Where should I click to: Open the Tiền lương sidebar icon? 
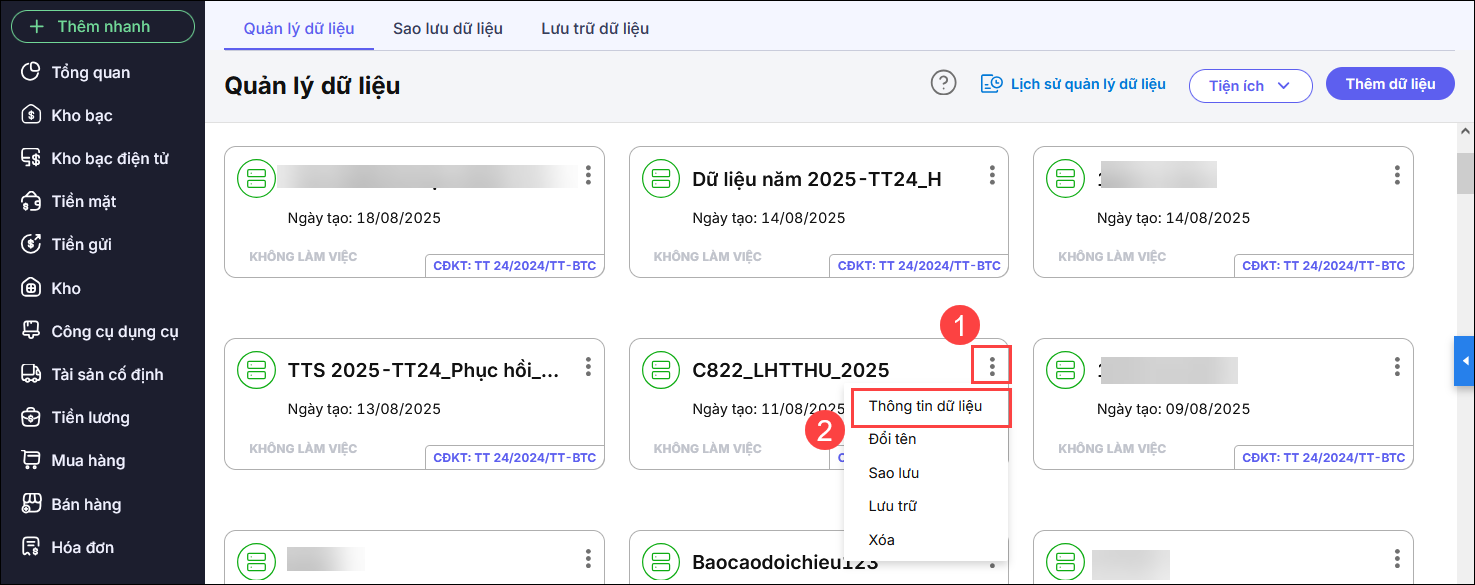pyautogui.click(x=32, y=417)
